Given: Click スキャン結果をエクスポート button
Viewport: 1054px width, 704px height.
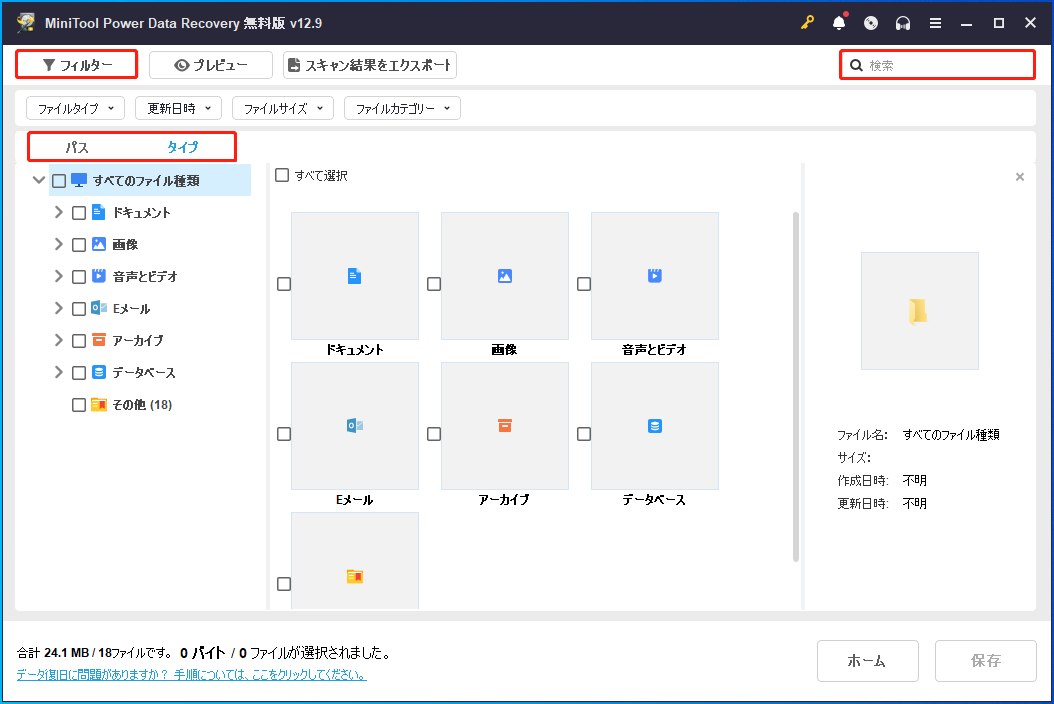Looking at the screenshot, I should 370,65.
